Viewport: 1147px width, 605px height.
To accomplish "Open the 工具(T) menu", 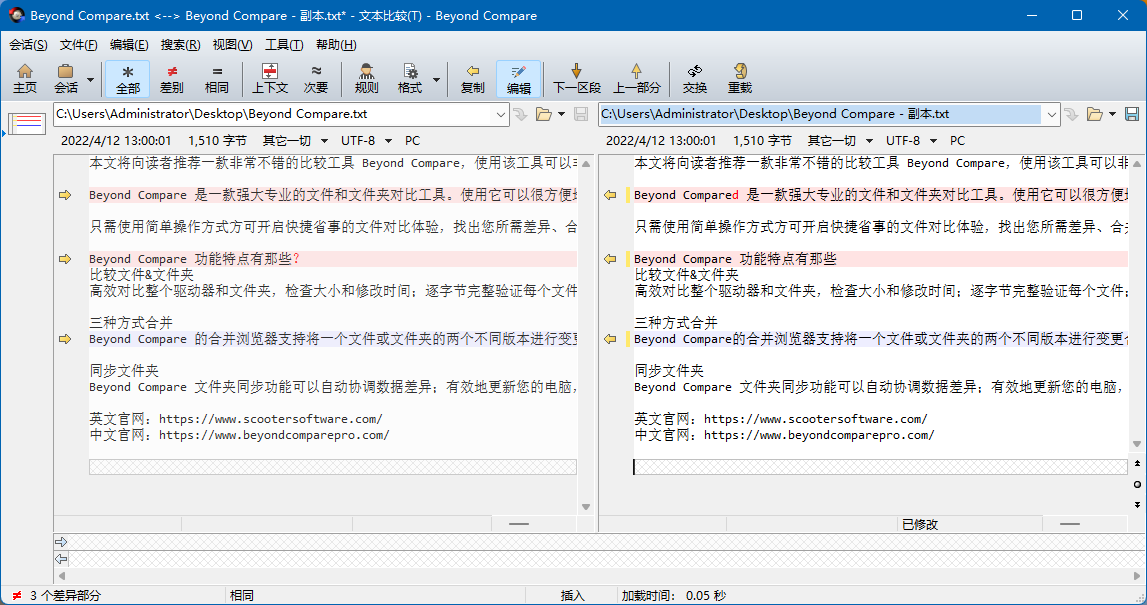I will click(x=284, y=45).
